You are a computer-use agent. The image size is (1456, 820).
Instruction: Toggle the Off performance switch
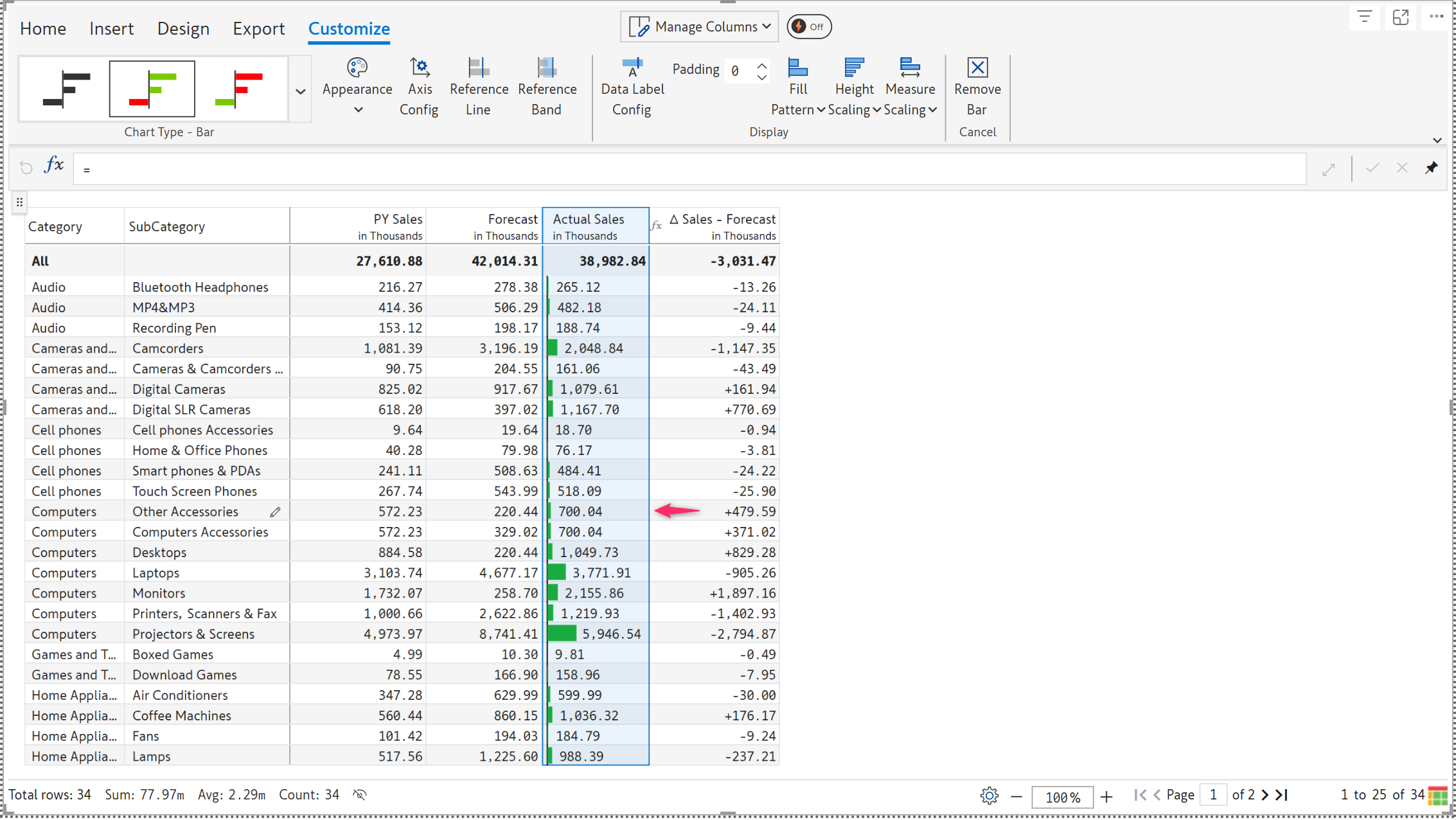(809, 27)
